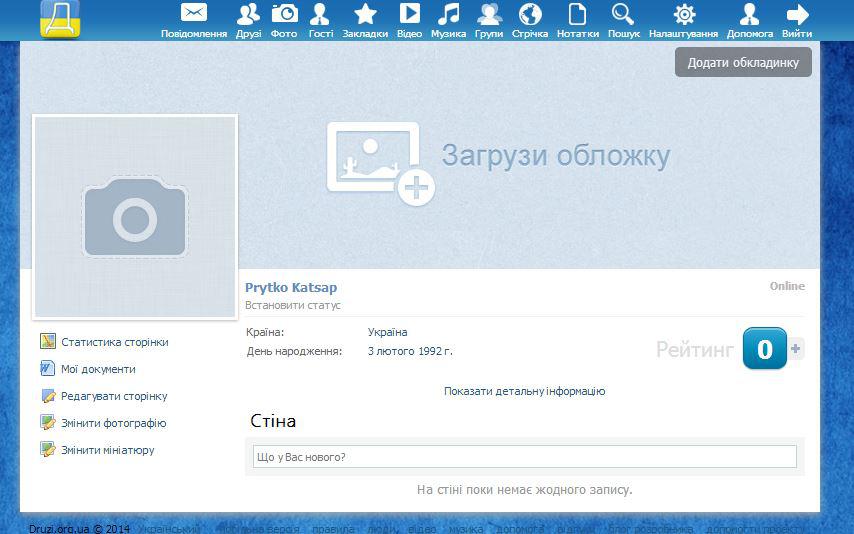Screen dimensions: 854x534
Task: Click the Мої документи document icon
Action: tap(48, 368)
